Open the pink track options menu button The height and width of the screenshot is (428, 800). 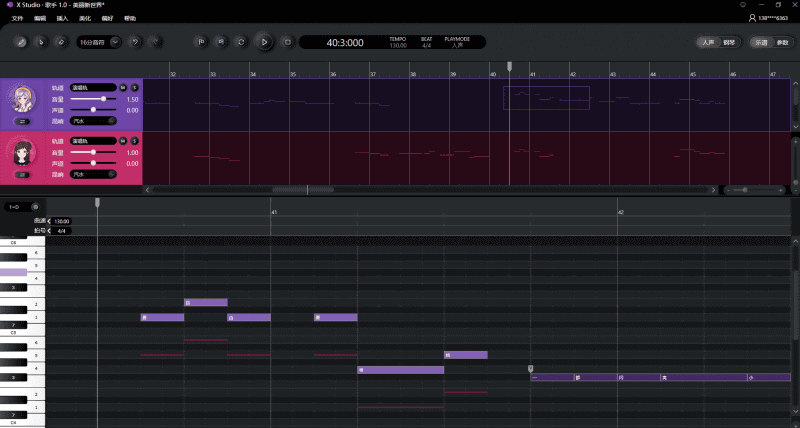point(22,175)
